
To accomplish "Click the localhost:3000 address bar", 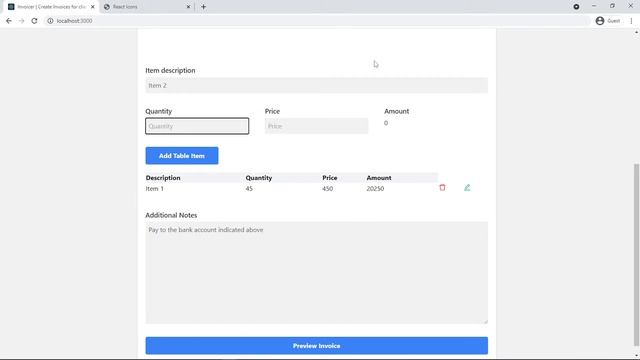I will pyautogui.click(x=318, y=21).
